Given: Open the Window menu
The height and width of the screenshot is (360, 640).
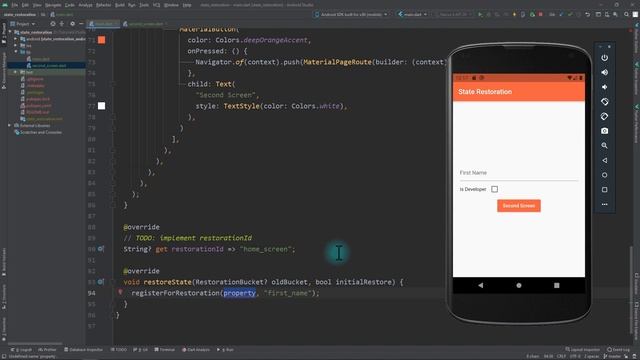Looking at the screenshot, I should click(x=171, y=5).
